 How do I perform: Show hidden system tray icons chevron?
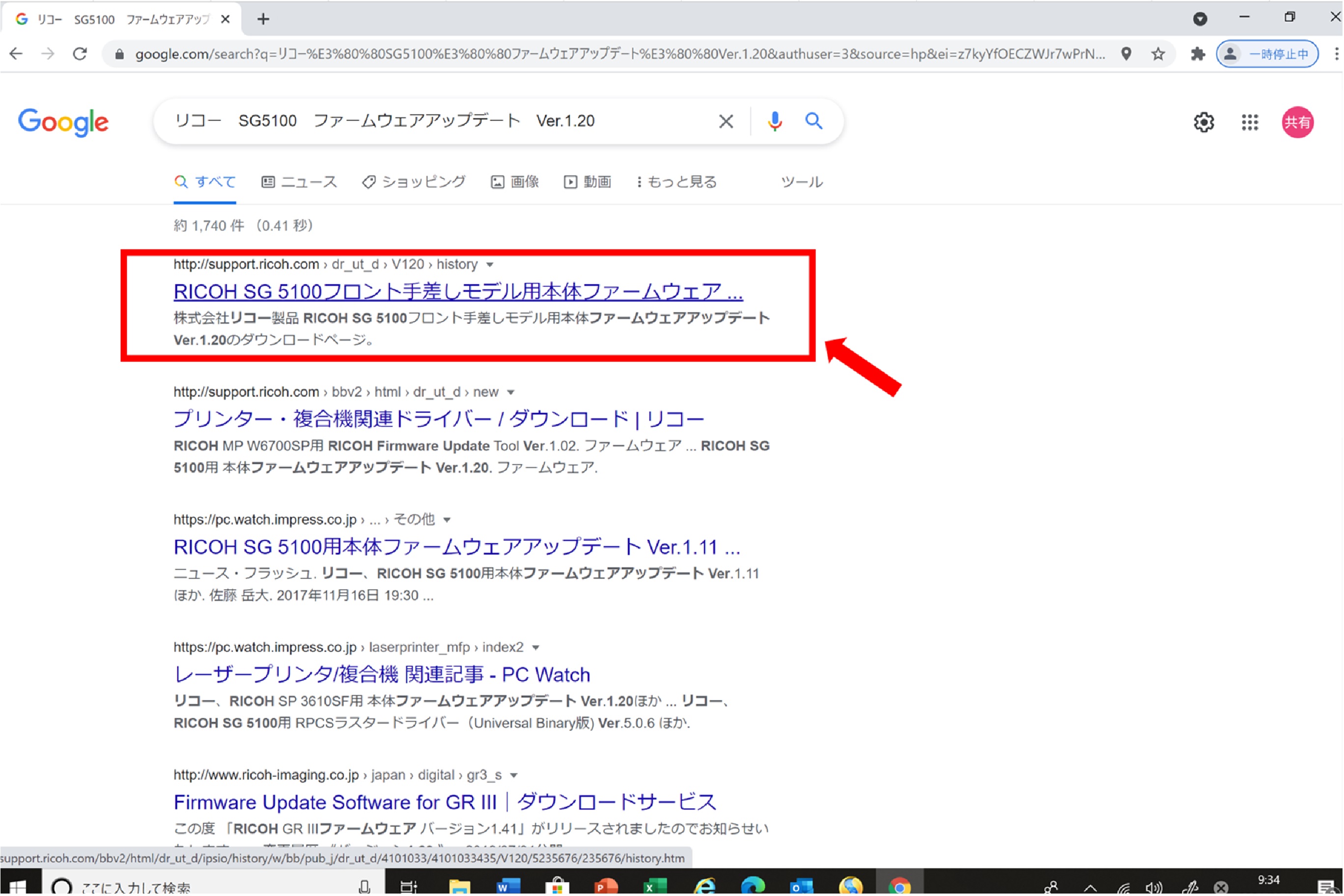tap(1091, 889)
